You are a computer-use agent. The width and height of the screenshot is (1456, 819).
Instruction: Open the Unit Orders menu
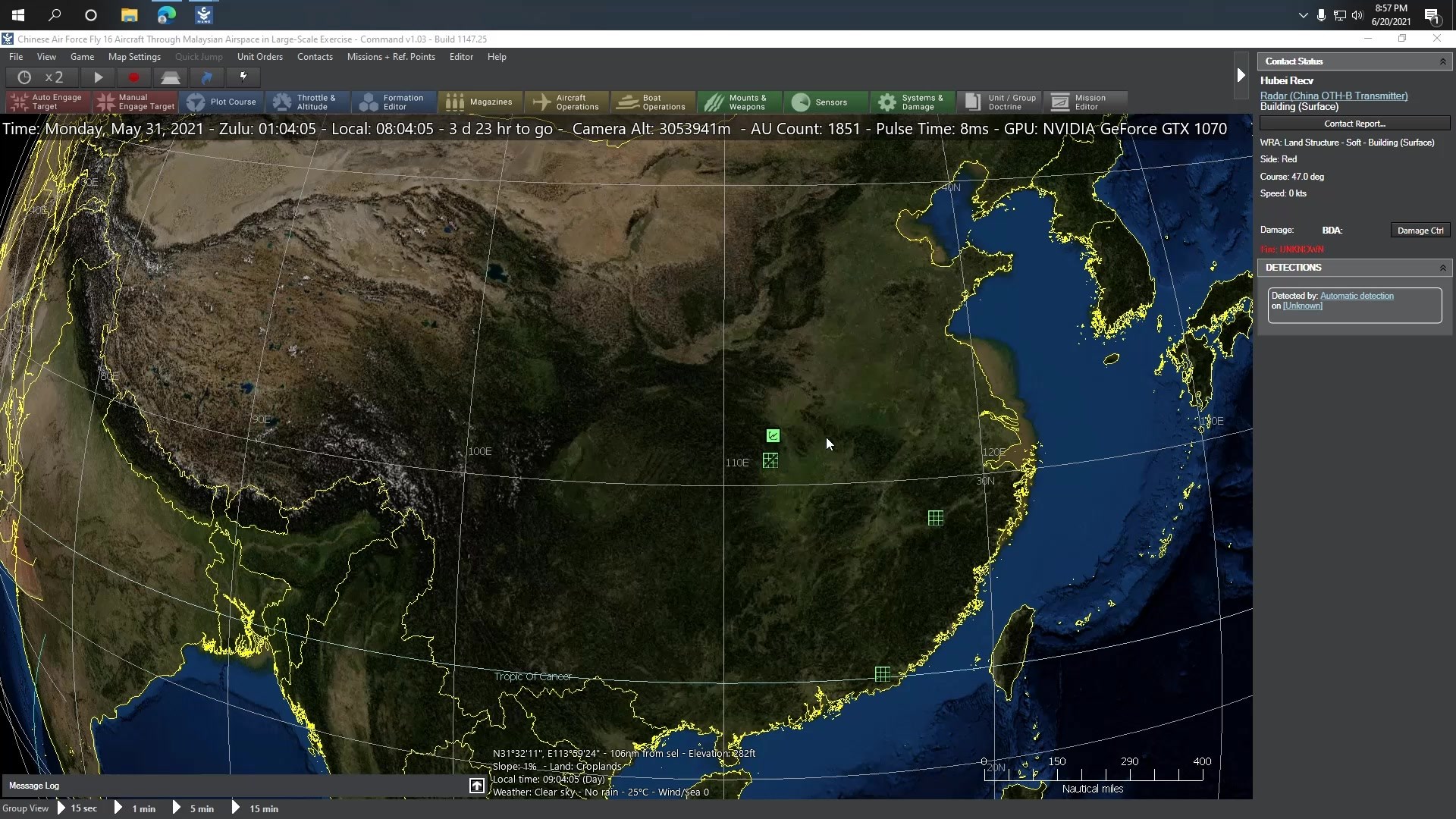(x=260, y=57)
